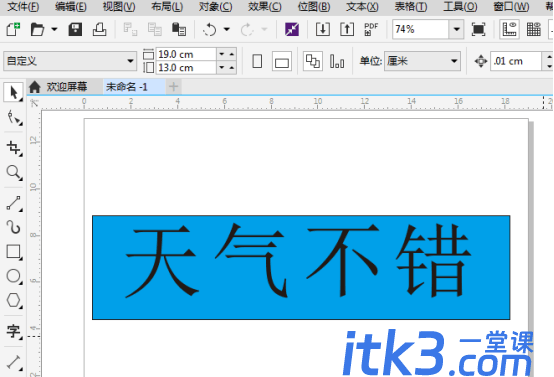Create a new document
Screen dimensions: 554x377
[x=13, y=29]
